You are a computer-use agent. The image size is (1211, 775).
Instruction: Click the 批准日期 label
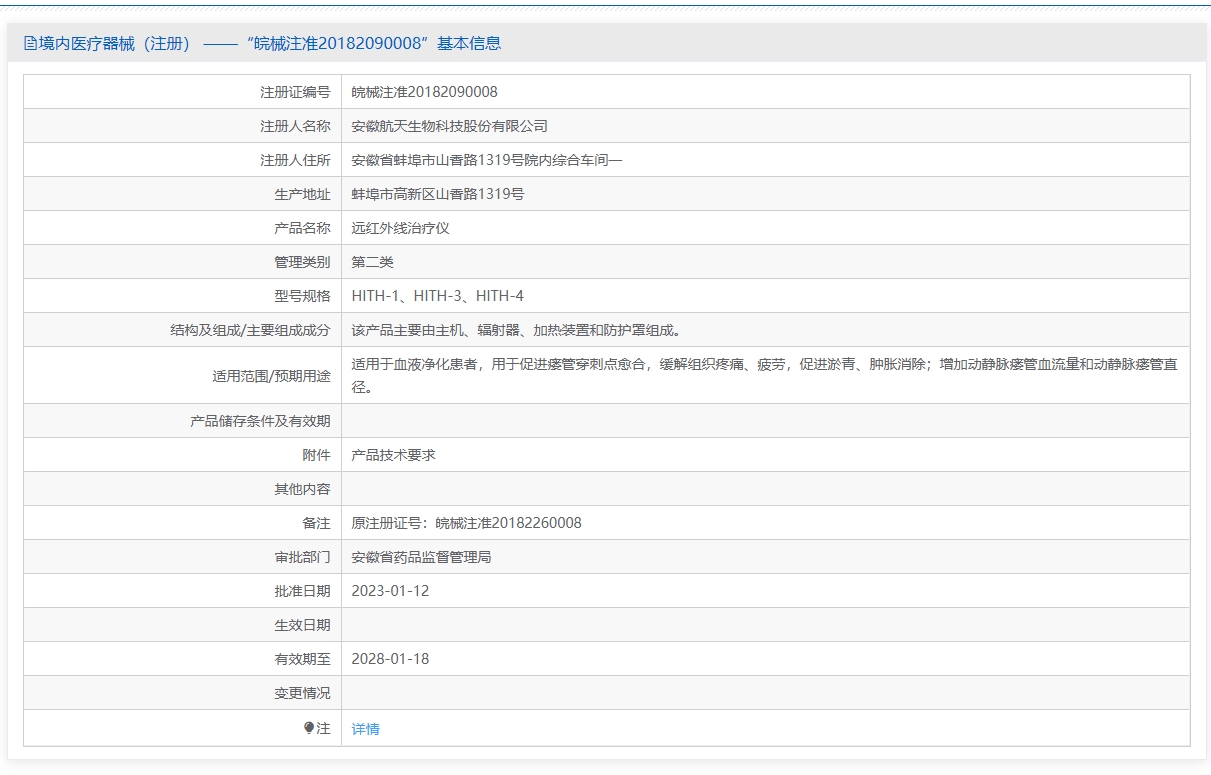(302, 591)
